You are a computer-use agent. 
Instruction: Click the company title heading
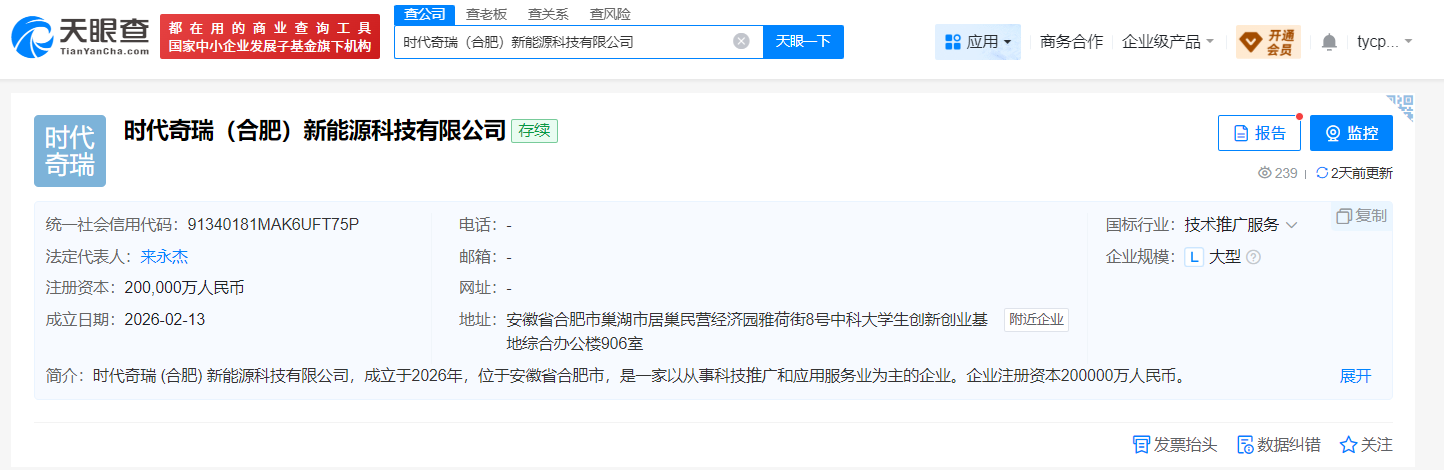tap(315, 131)
